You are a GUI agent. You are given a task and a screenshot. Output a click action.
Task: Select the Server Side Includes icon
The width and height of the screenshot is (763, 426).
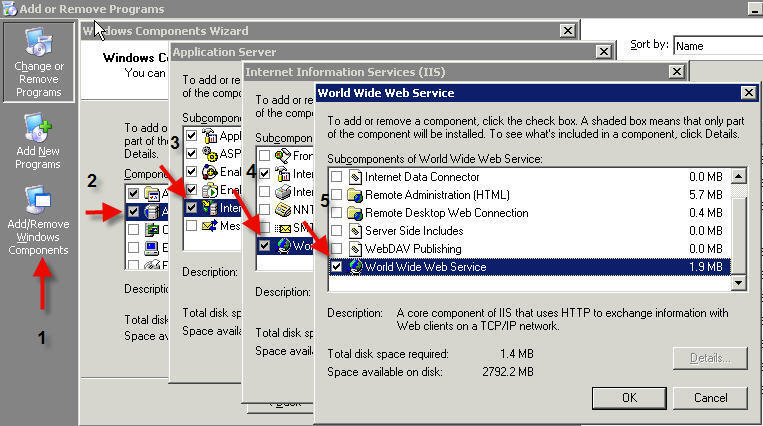point(355,231)
